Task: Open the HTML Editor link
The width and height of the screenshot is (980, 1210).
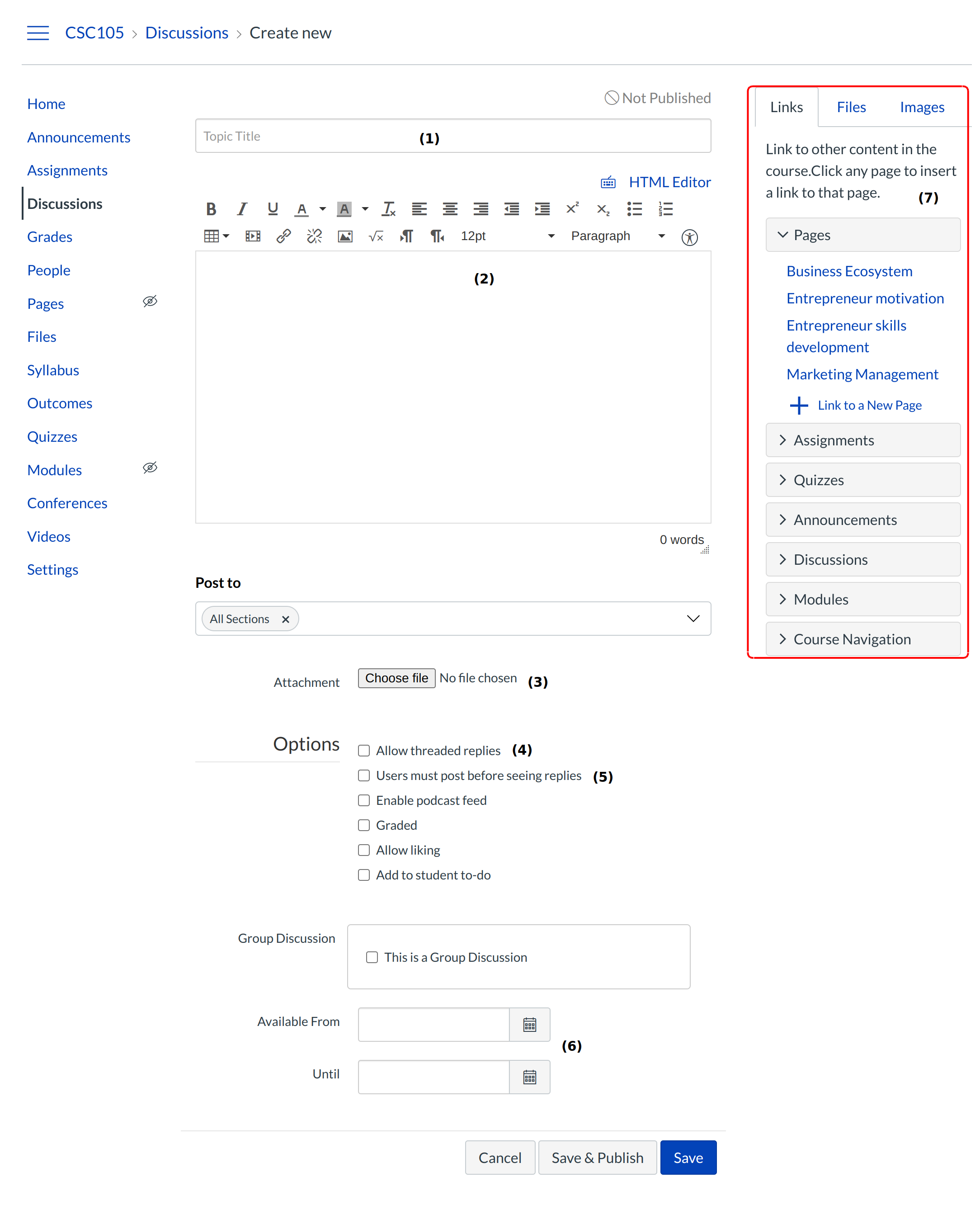Action: 669,182
